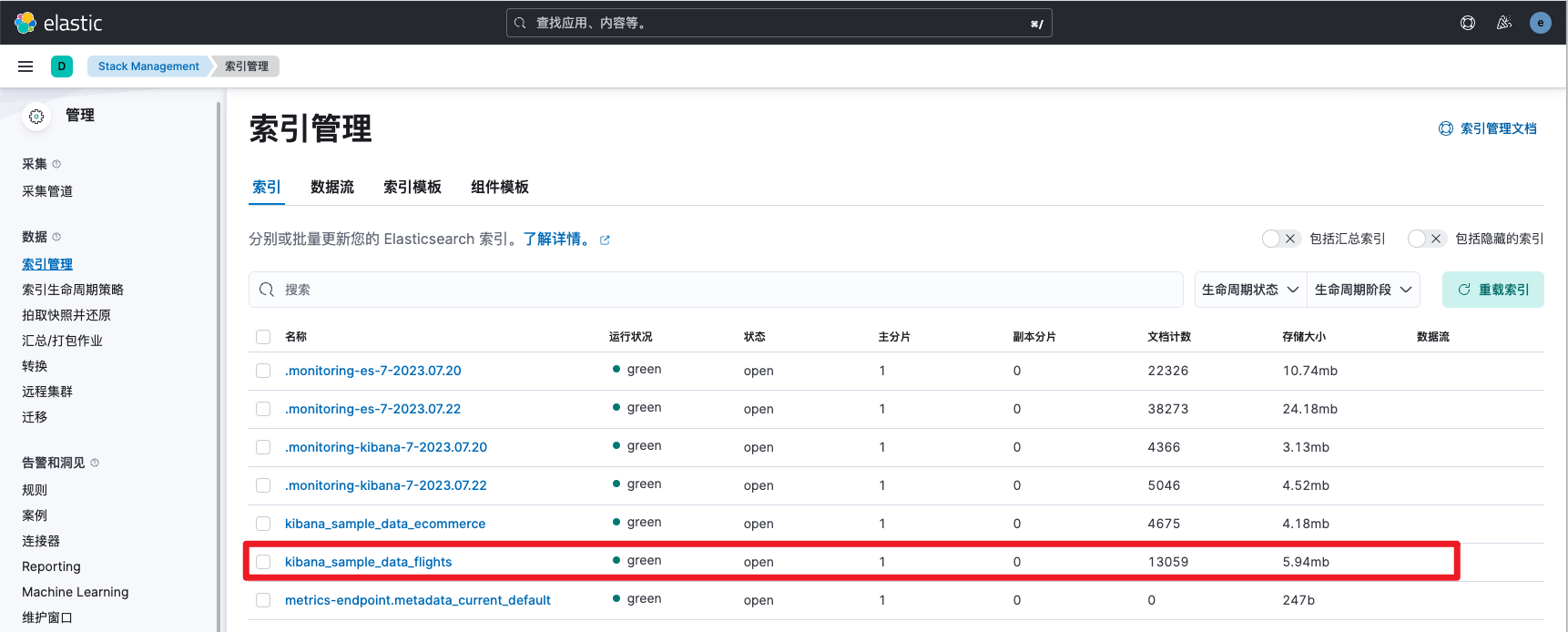The width and height of the screenshot is (1568, 632).
Task: Switch to the 索引模板 tab
Action: coord(412,187)
